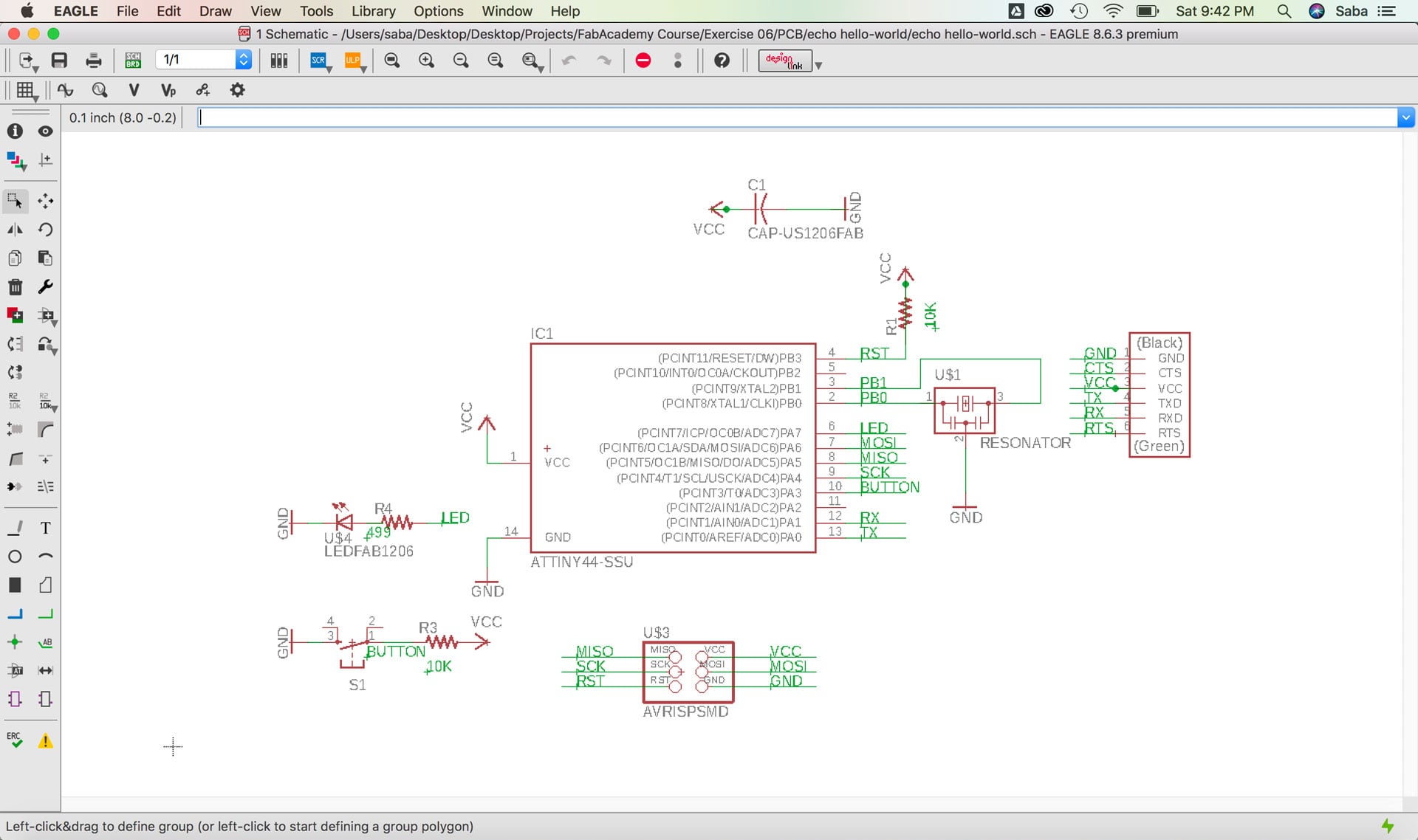
Task: Select the Change wrench tool
Action: 45,287
